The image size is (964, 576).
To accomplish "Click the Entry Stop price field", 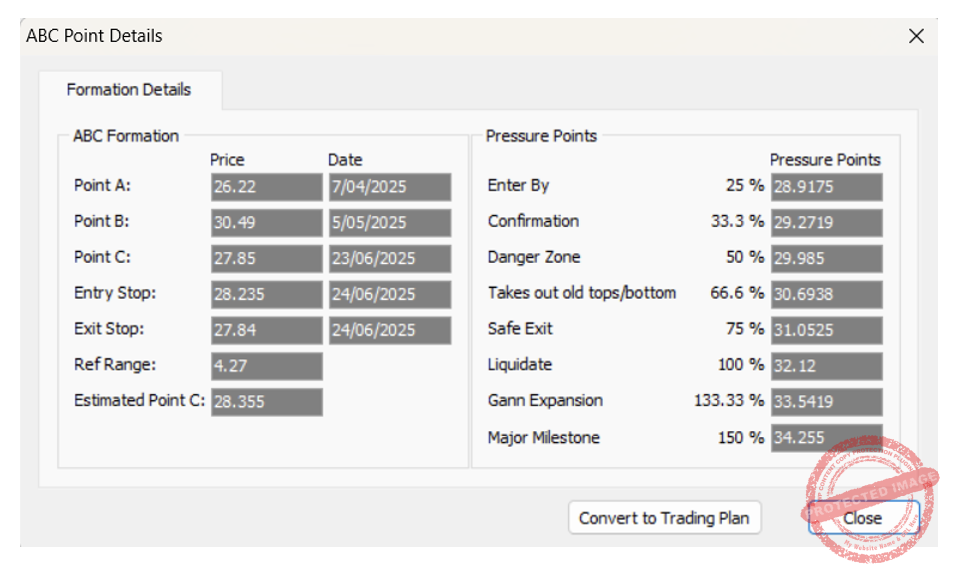I will pos(266,294).
